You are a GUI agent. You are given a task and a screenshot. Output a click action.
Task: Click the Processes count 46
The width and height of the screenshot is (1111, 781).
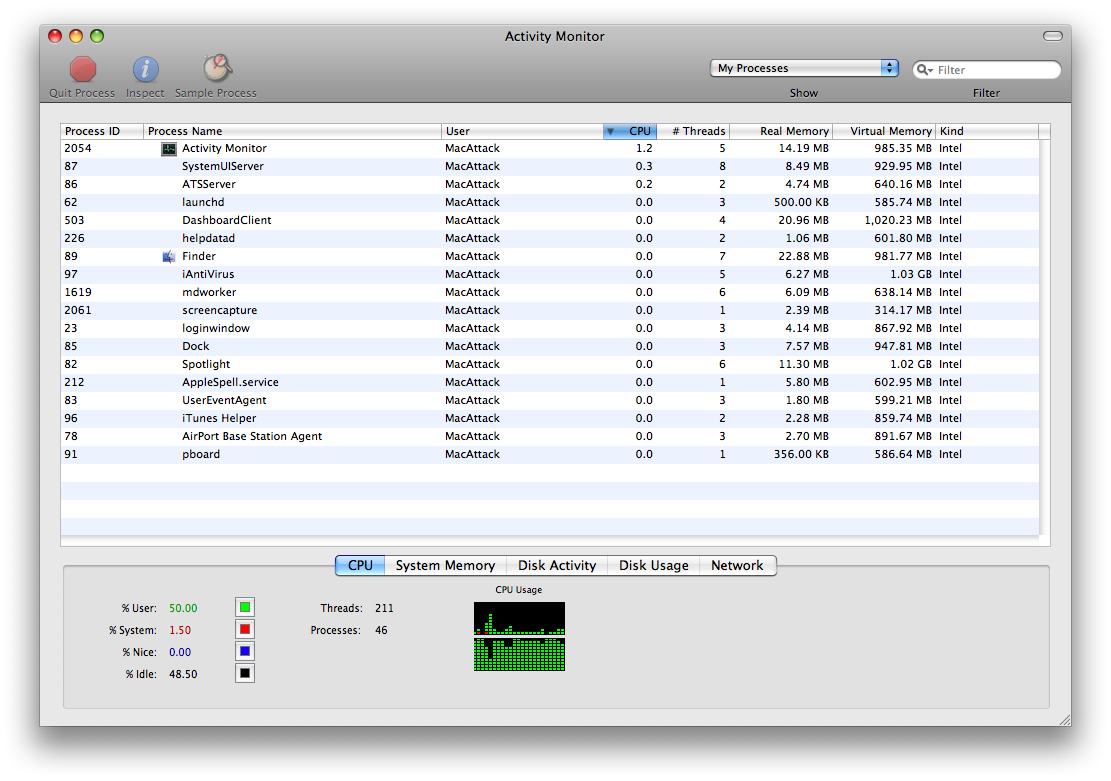coord(381,630)
